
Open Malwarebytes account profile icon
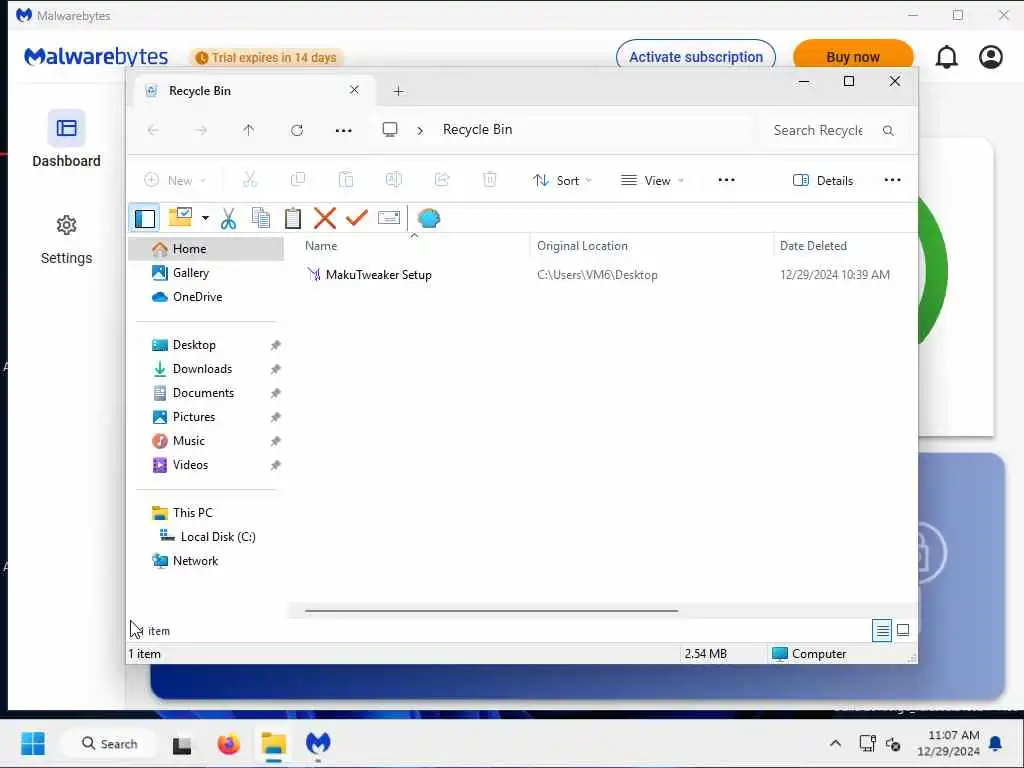(x=991, y=57)
